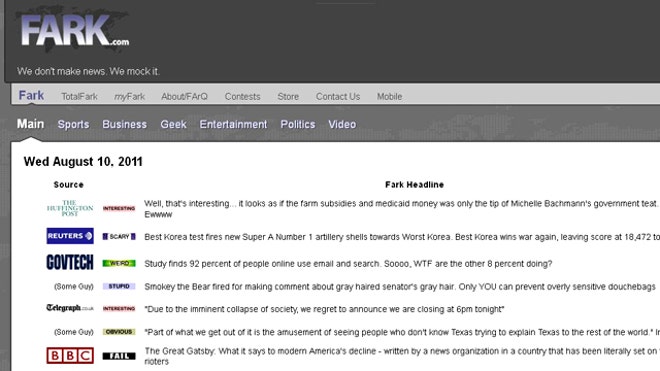This screenshot has height=371, width=660.
Task: Open the myFark tab
Action: (x=129, y=96)
